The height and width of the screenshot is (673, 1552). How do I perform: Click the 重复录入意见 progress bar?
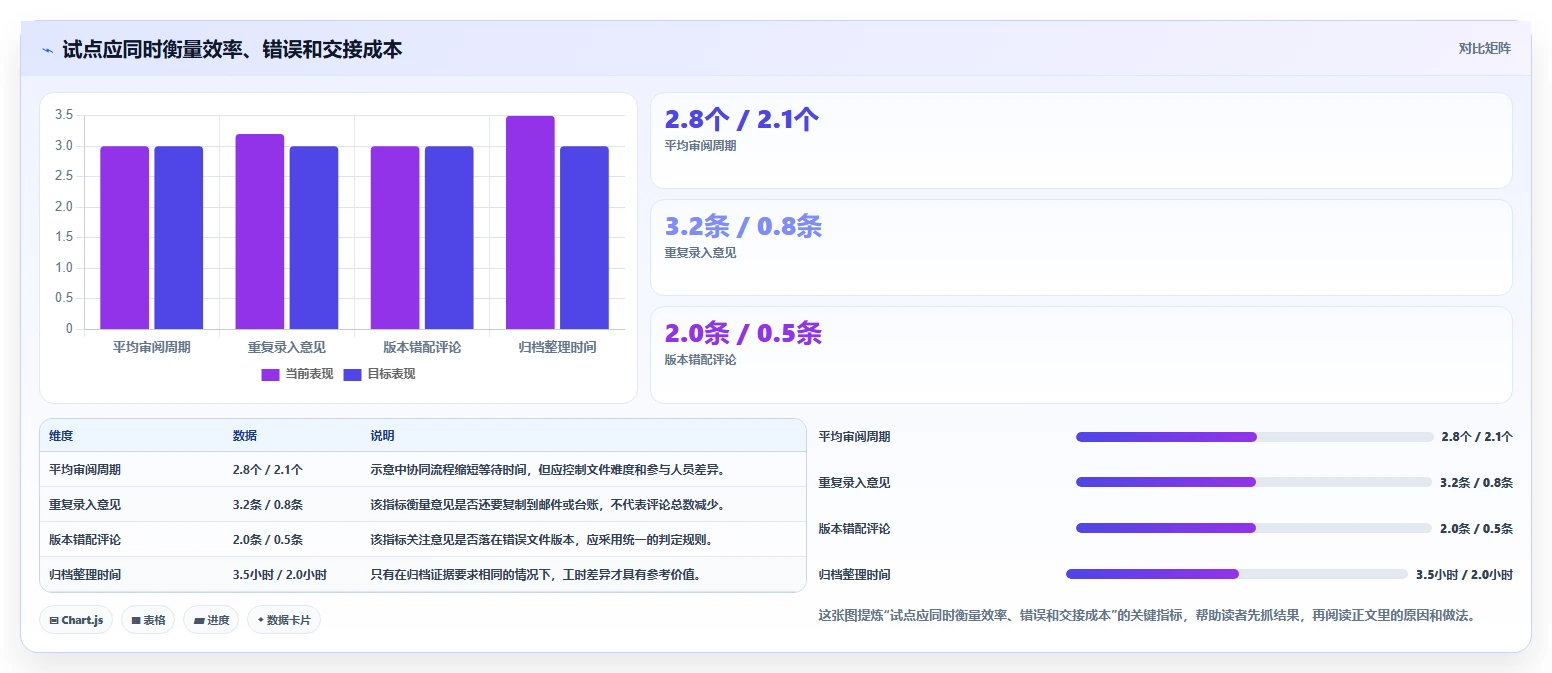pyautogui.click(x=1254, y=482)
